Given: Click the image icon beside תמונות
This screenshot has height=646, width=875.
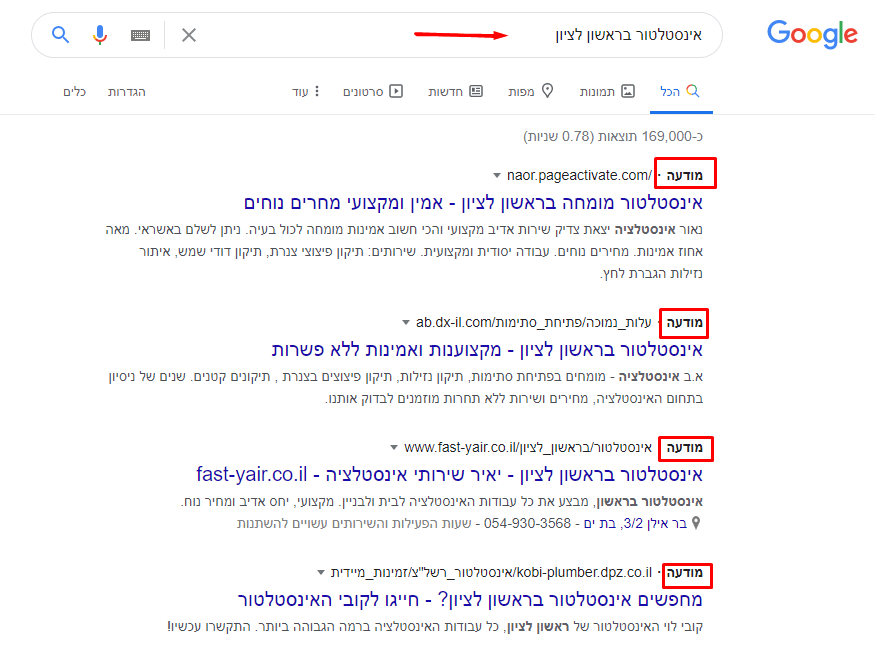Looking at the screenshot, I should point(628,91).
